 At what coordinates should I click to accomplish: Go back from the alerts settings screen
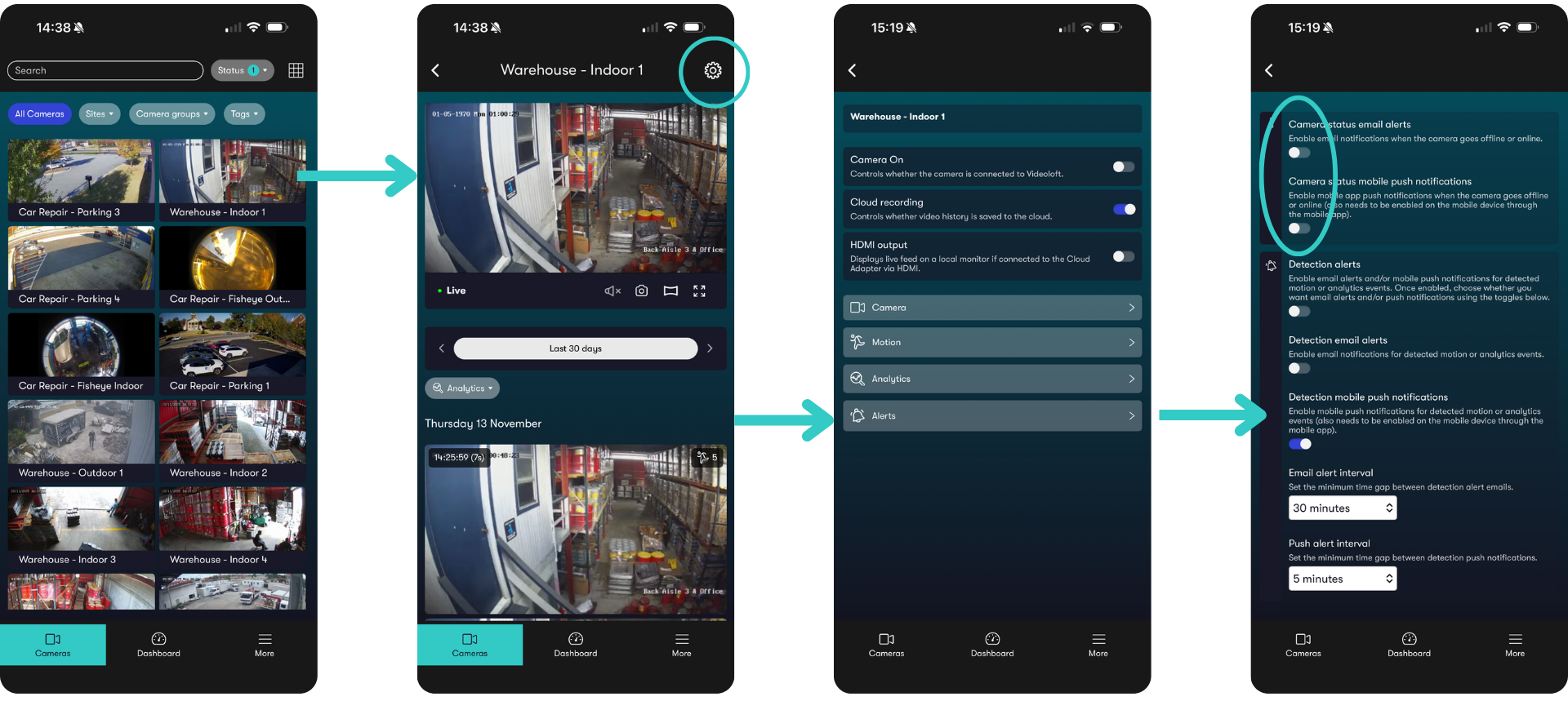coord(1268,70)
